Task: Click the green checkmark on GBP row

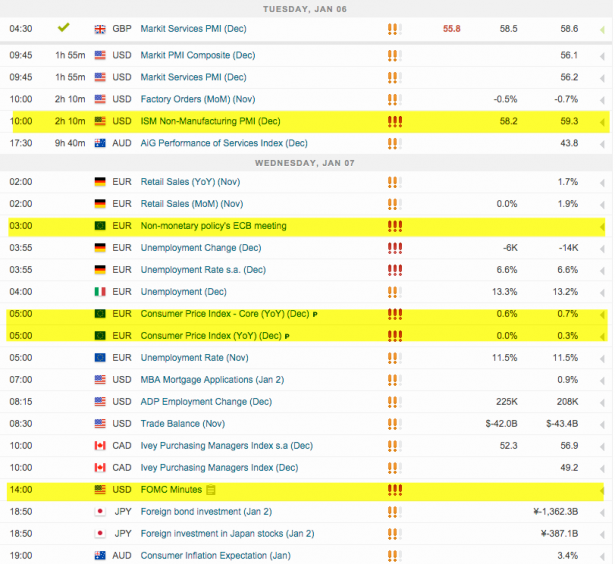Action: tap(64, 27)
